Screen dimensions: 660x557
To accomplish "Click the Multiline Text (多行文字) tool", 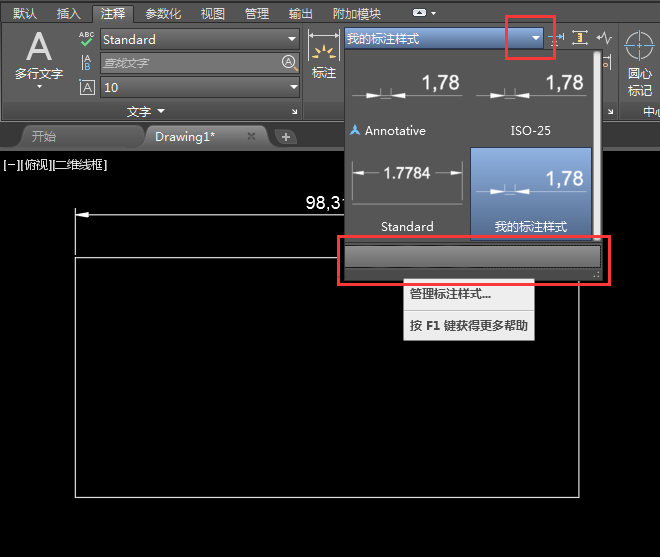I will click(39, 55).
